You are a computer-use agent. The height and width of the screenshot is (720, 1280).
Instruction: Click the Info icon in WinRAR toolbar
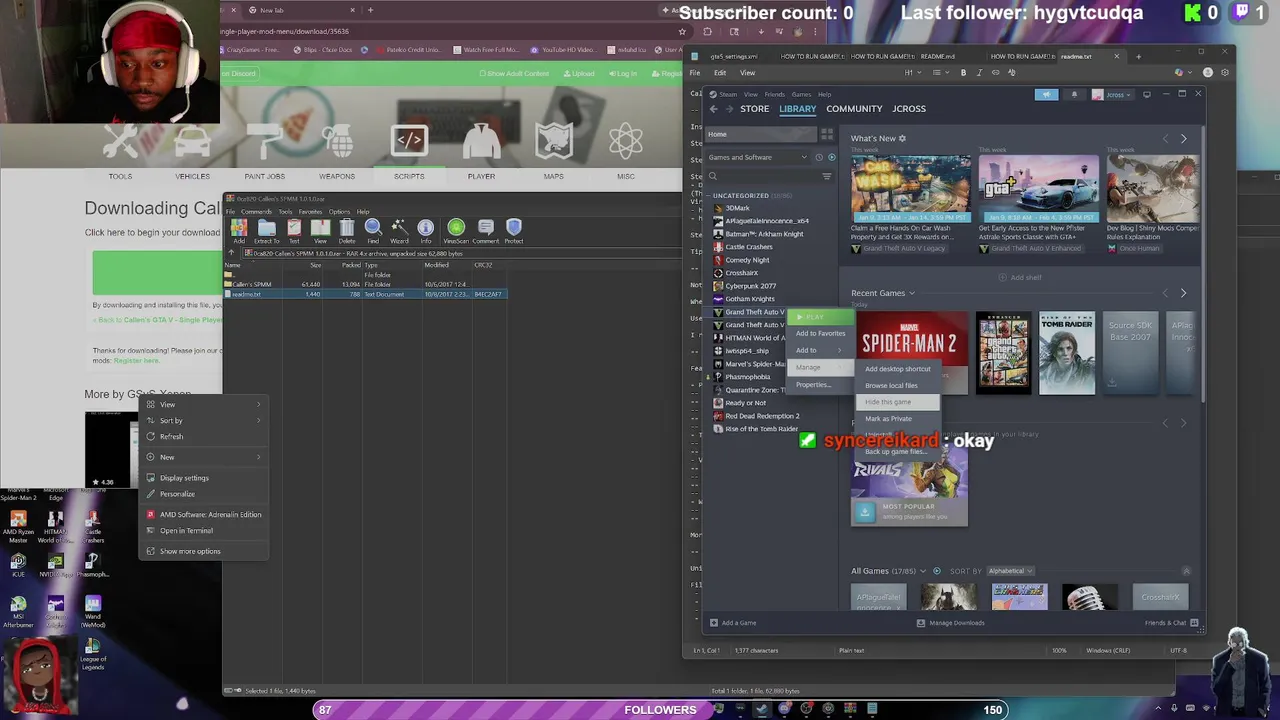(426, 231)
